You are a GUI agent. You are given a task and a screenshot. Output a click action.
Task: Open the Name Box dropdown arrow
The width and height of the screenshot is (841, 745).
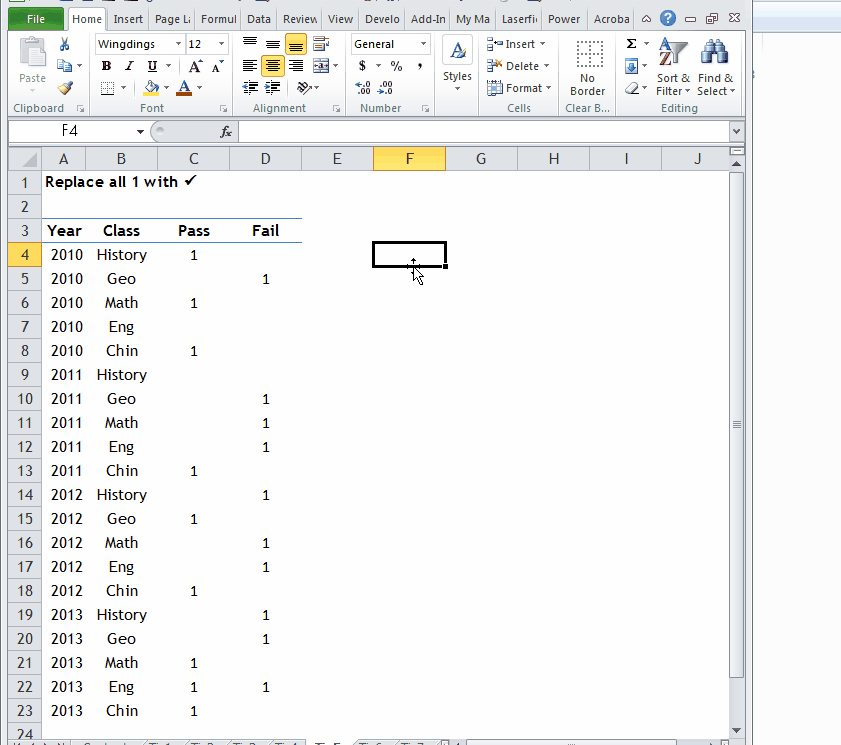[141, 131]
